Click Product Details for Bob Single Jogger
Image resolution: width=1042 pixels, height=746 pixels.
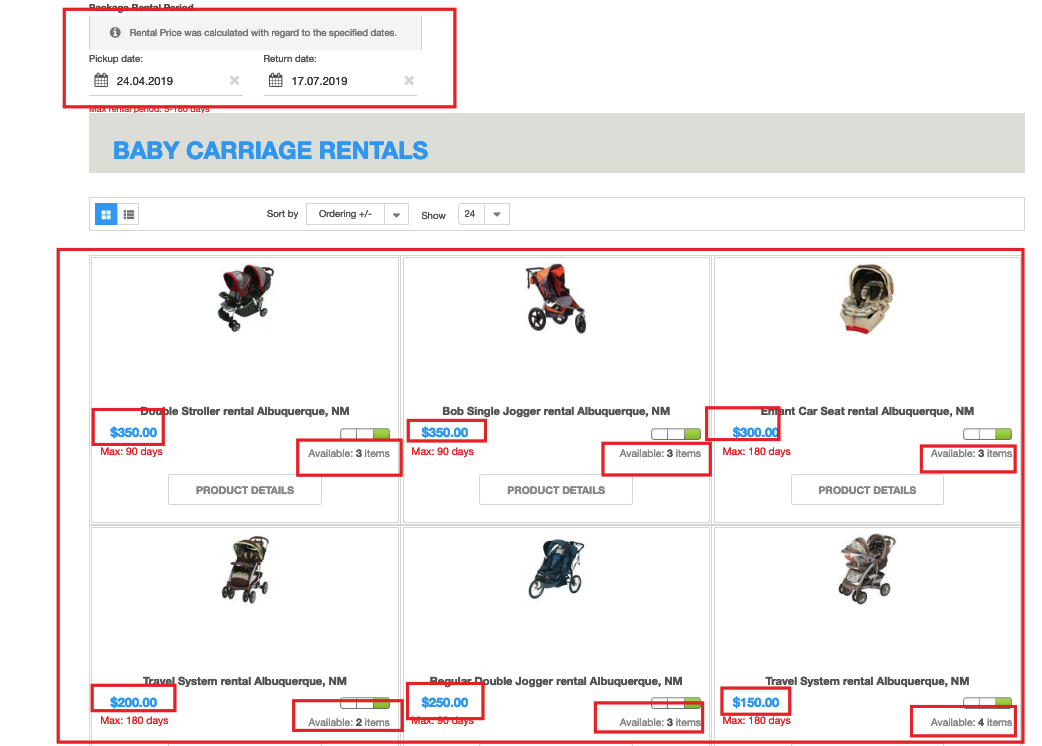coord(556,490)
